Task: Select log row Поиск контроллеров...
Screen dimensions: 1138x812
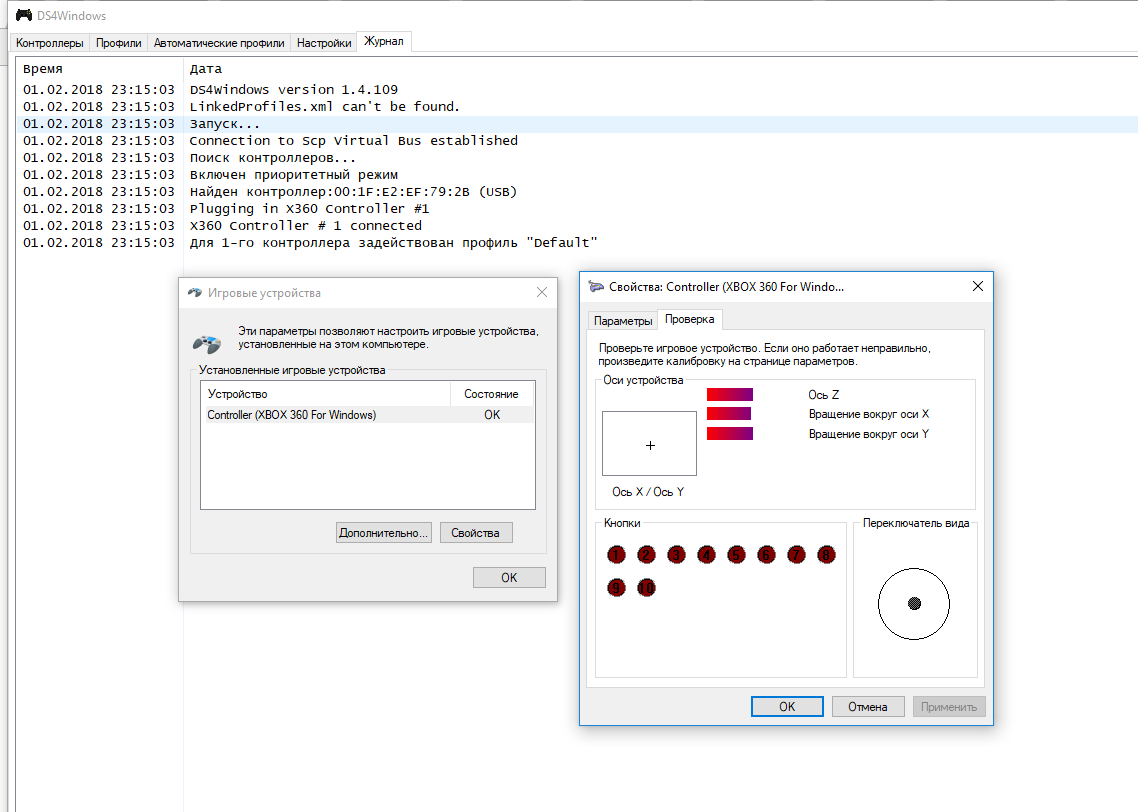Action: [577, 157]
